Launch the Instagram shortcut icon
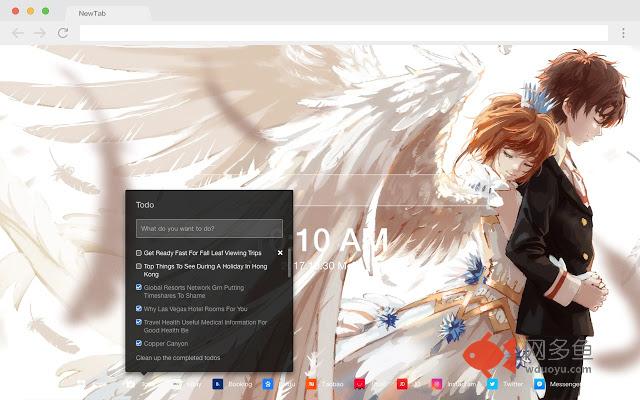 tap(437, 383)
